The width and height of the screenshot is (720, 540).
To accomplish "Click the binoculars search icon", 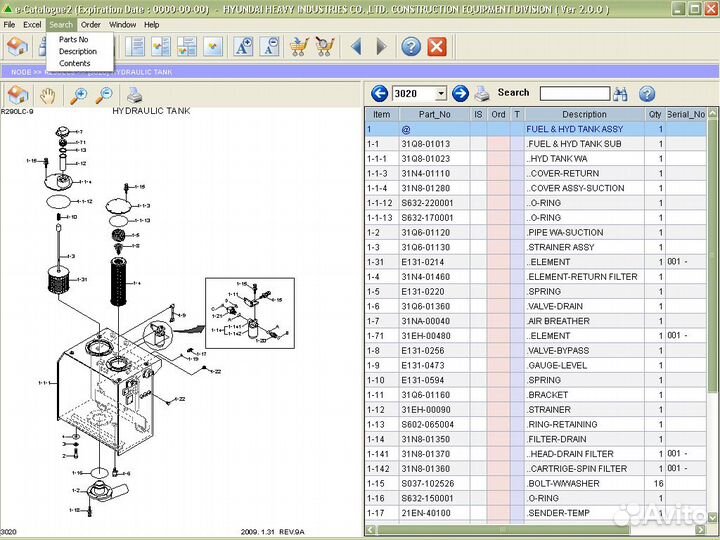I will [620, 93].
